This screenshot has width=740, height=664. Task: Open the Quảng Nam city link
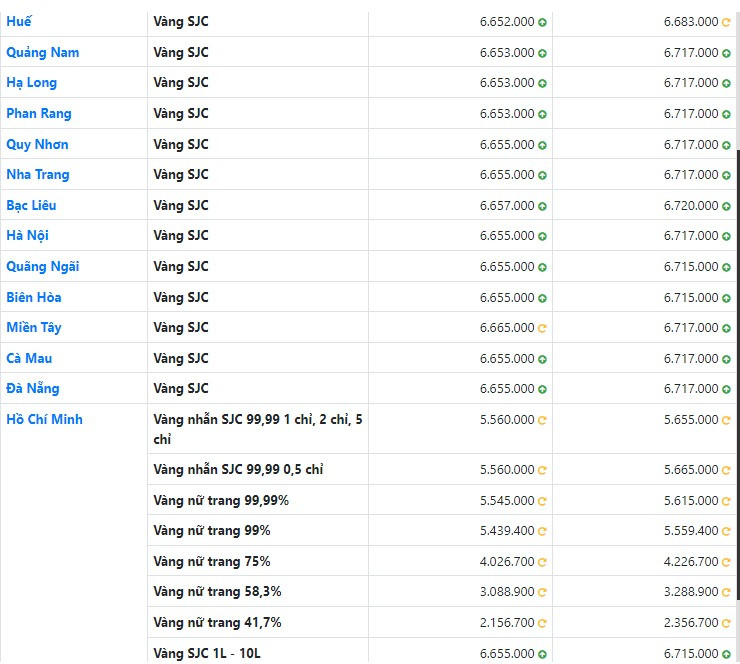(42, 52)
